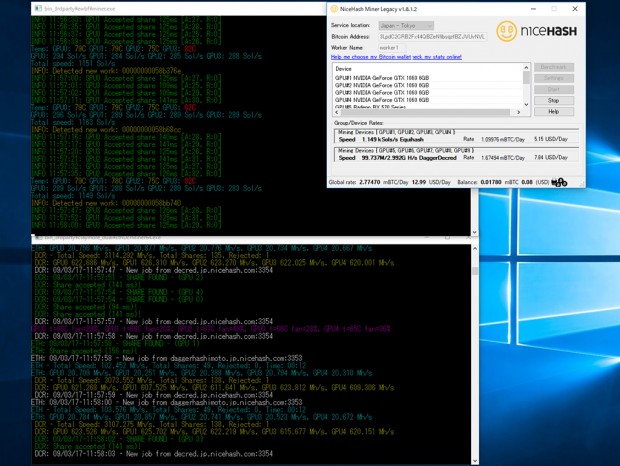Click the greyed Start button in NiceHash Miner
Screen dimensions: 620x466
(x=554, y=89)
